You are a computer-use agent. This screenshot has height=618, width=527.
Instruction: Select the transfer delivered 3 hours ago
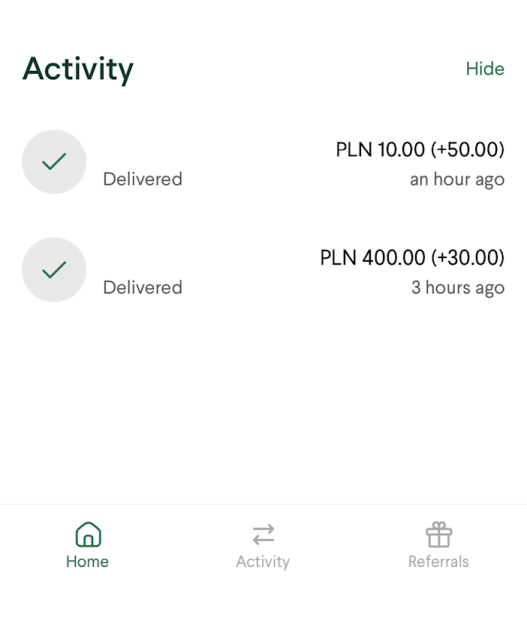263,270
